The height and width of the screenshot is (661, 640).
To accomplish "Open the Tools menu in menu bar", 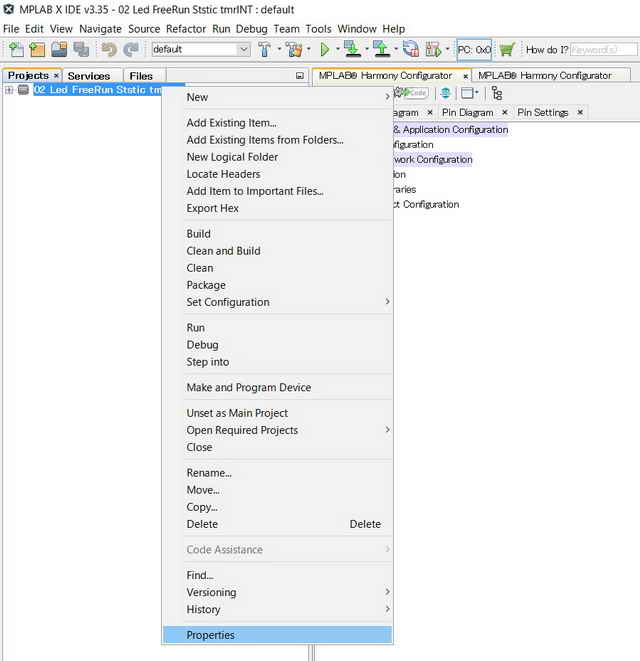I will (318, 29).
